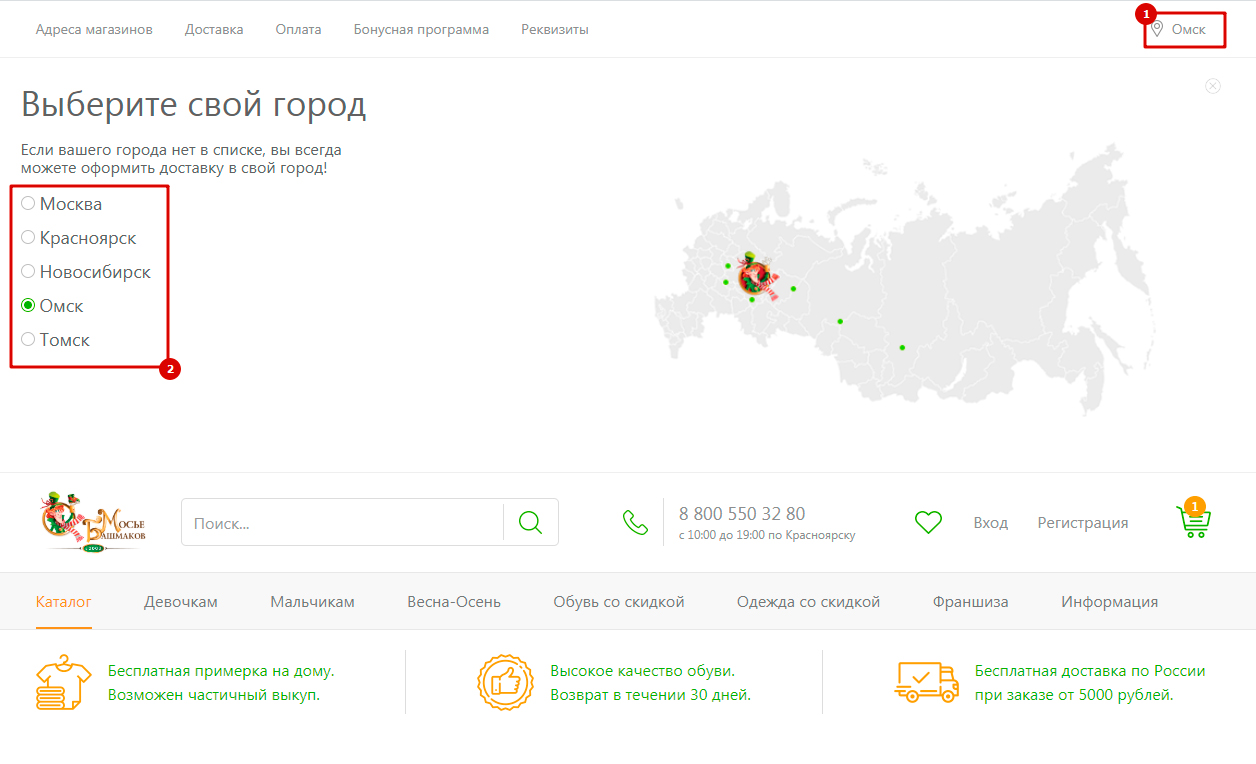Image resolution: width=1256 pixels, height=764 pixels.
Task: Open the Бонусная программа link
Action: (x=421, y=30)
